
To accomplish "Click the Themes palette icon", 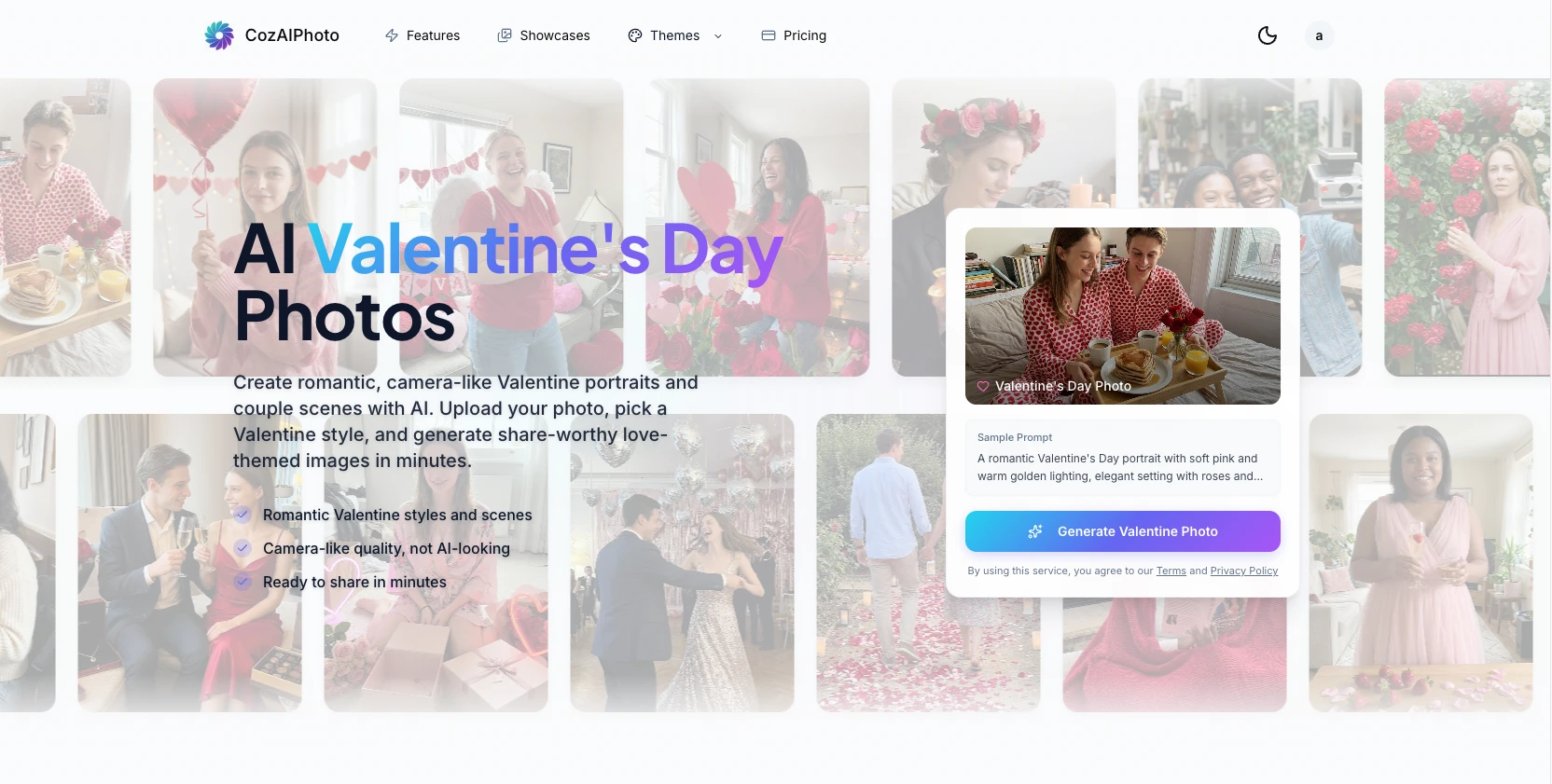I will tap(635, 35).
